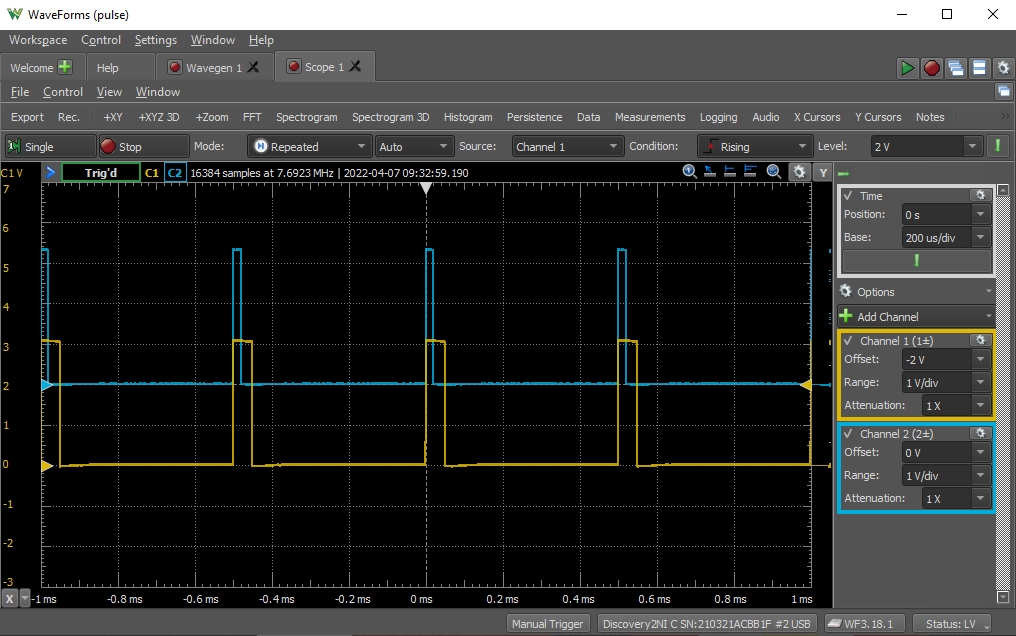The width and height of the screenshot is (1016, 636).
Task: Toggle the Channel 2 checkbox
Action: pyautogui.click(x=848, y=434)
